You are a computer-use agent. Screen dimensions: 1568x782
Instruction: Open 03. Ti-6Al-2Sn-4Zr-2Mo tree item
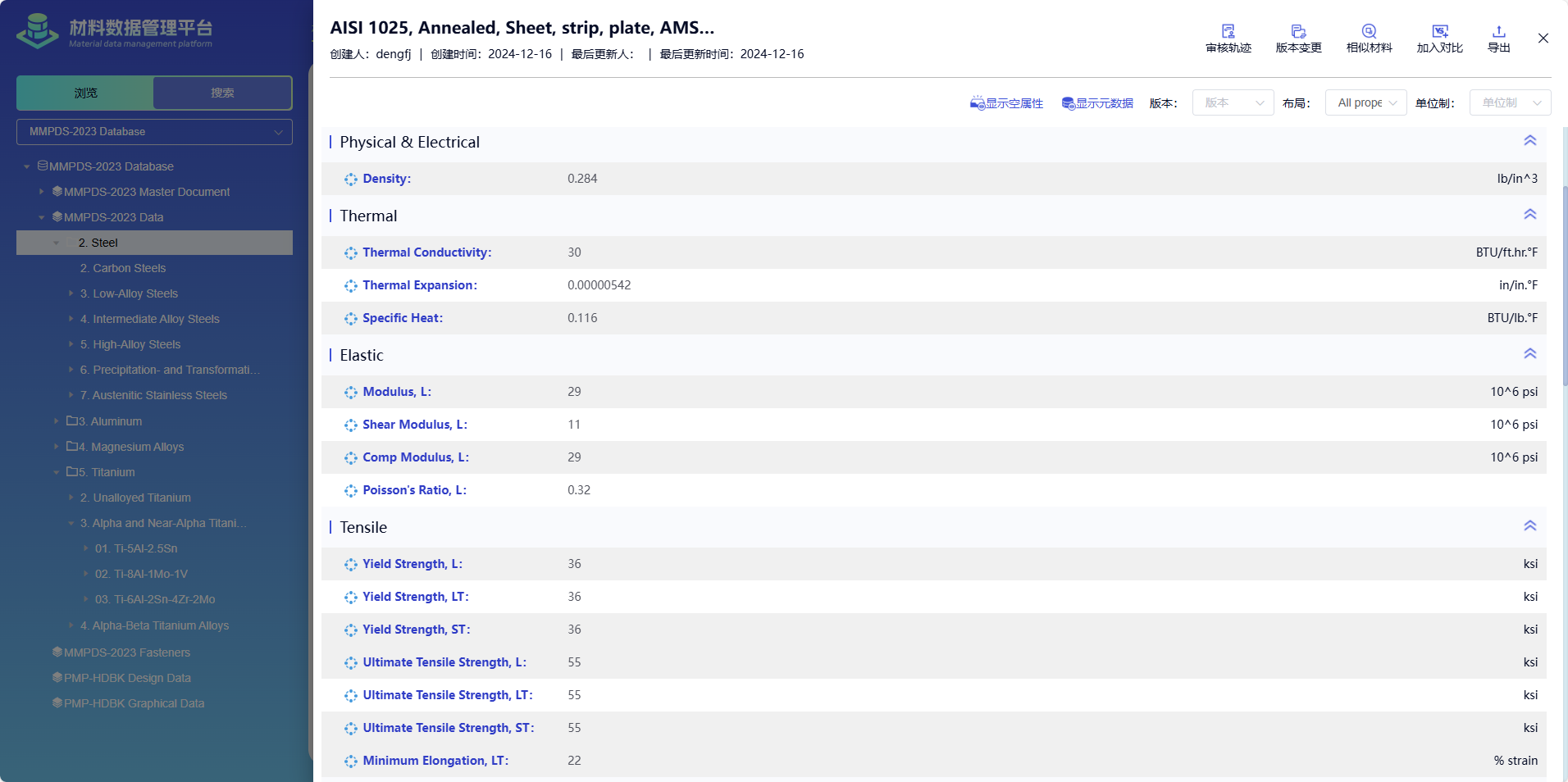point(155,599)
